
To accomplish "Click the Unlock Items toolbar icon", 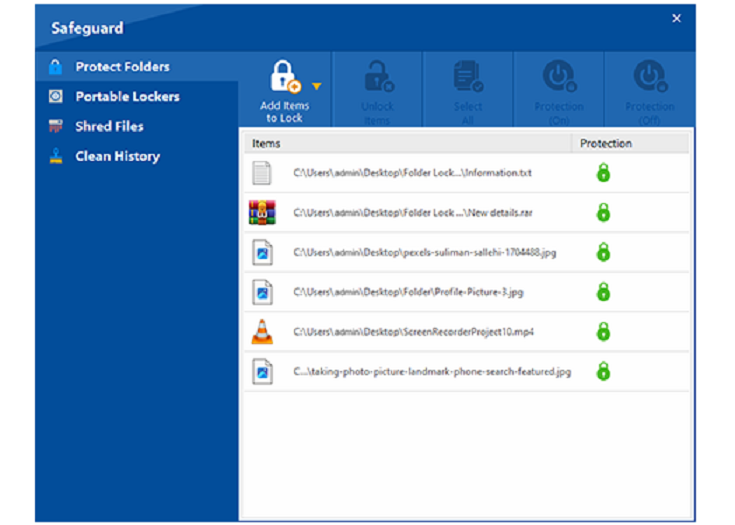I will click(379, 76).
